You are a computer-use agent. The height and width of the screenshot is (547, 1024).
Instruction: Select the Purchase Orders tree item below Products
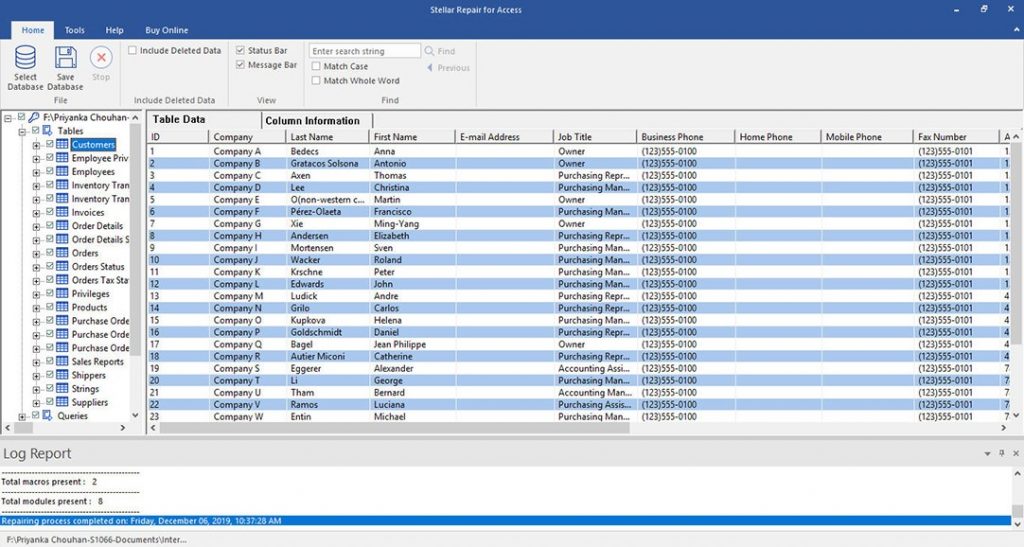tap(101, 321)
